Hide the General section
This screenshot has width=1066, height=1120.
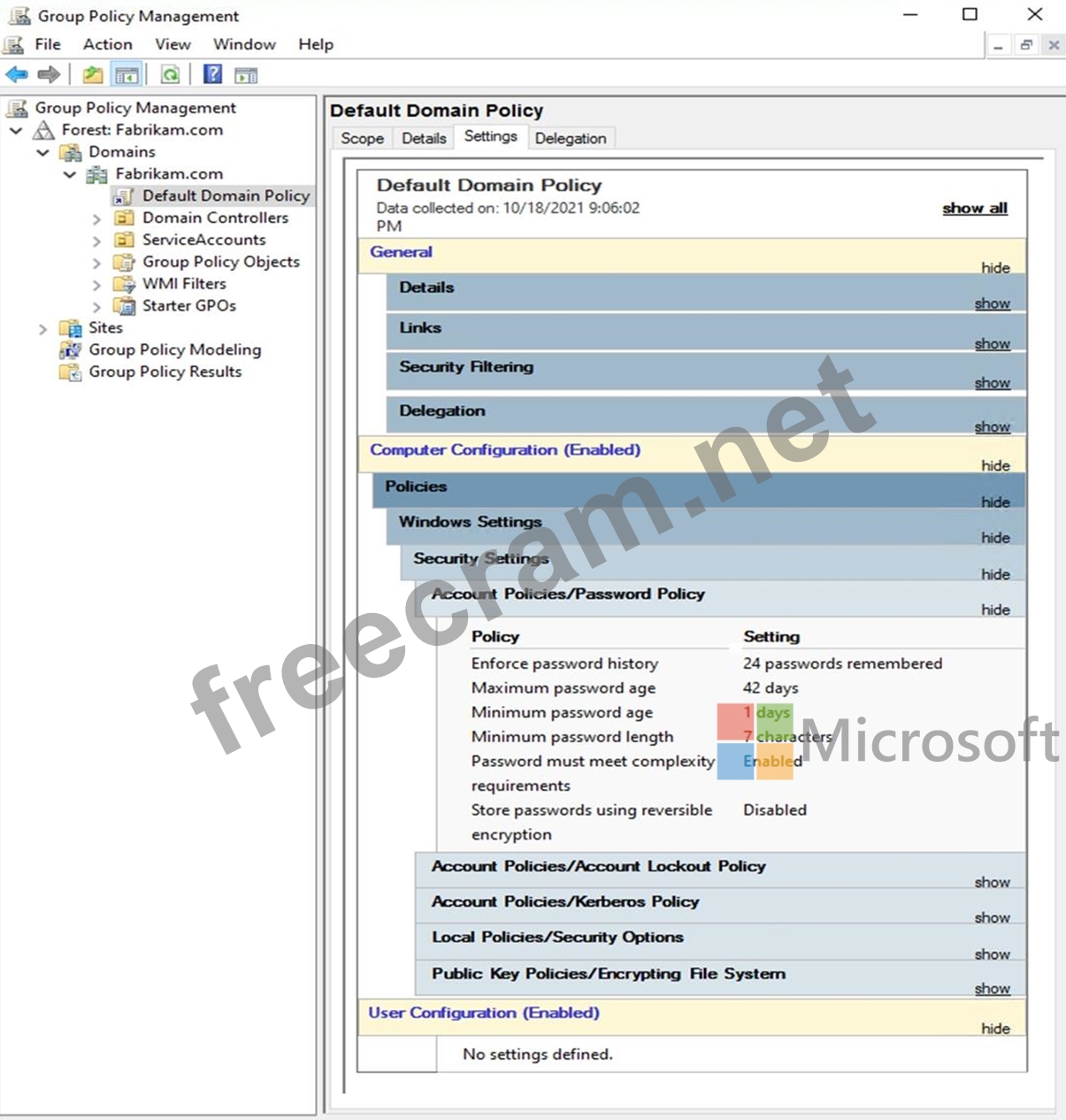coord(995,267)
